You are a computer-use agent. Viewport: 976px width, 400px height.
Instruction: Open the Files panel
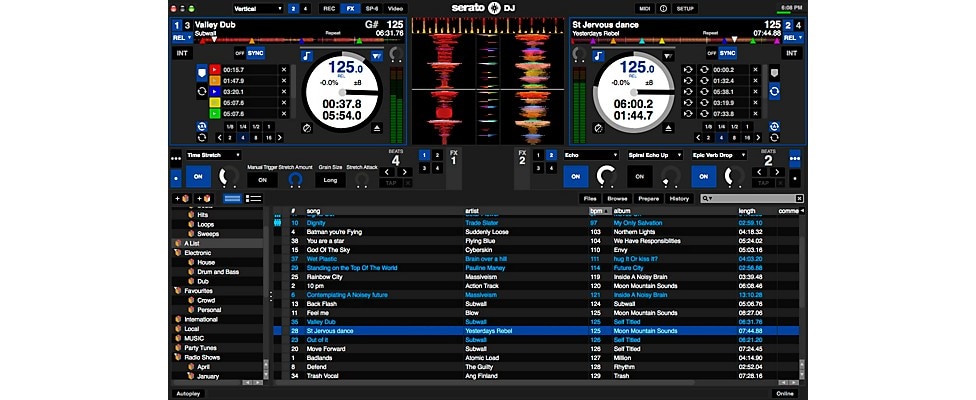coord(589,198)
